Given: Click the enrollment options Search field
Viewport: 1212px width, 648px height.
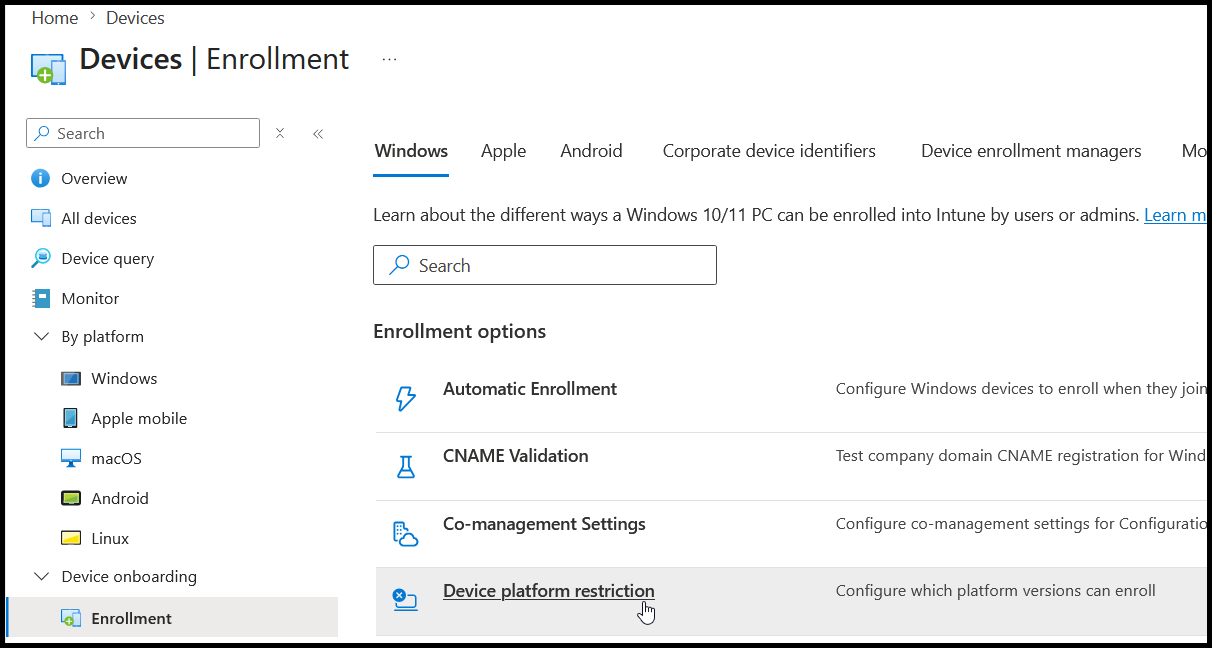Looking at the screenshot, I should (545, 265).
